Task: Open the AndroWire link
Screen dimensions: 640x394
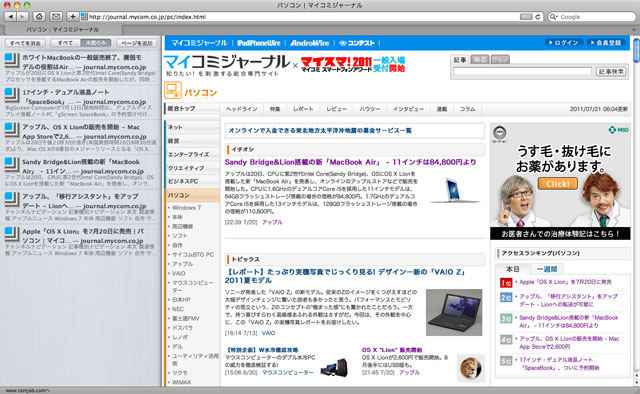Action: coord(310,43)
